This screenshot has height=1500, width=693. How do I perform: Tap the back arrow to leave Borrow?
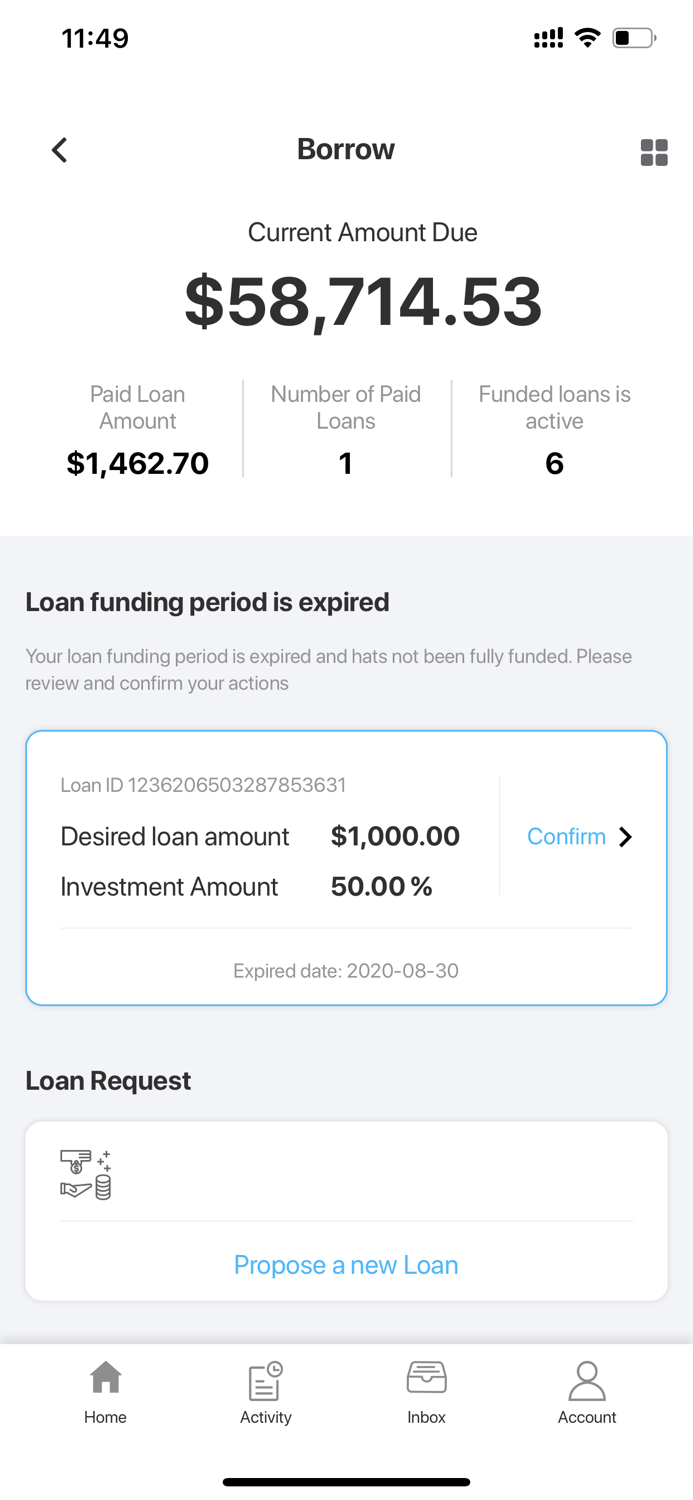tap(59, 149)
